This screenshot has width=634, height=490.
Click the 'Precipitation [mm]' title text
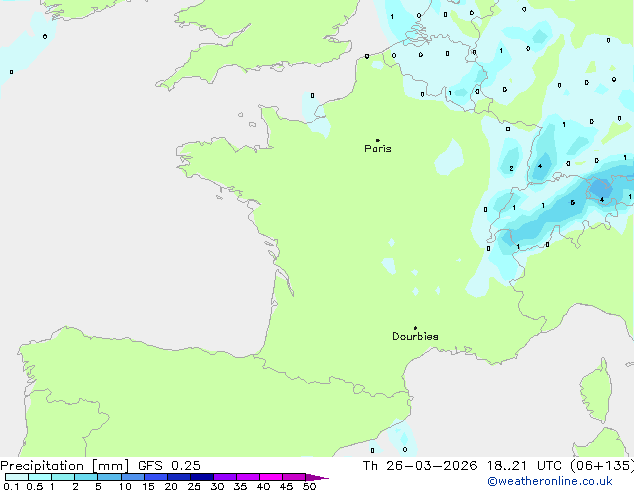[65, 466]
